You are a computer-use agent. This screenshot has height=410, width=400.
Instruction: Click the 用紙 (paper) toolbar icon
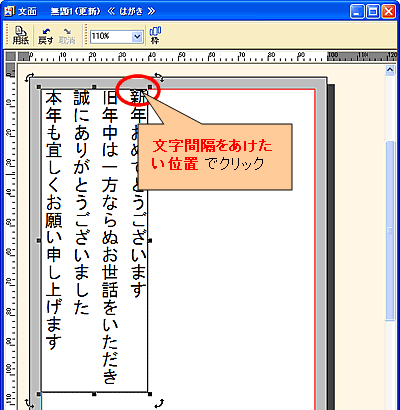[21, 36]
